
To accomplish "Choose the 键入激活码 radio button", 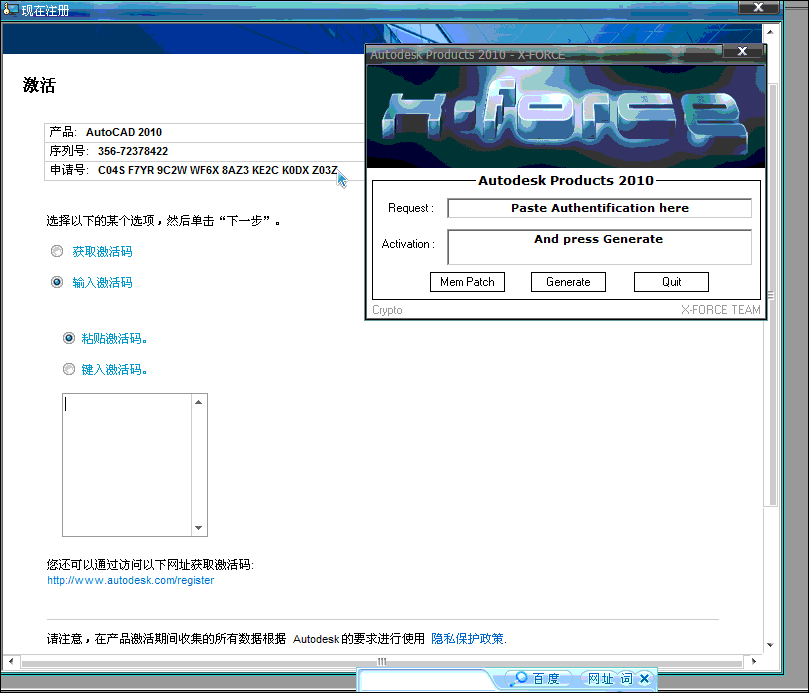I will tap(69, 369).
